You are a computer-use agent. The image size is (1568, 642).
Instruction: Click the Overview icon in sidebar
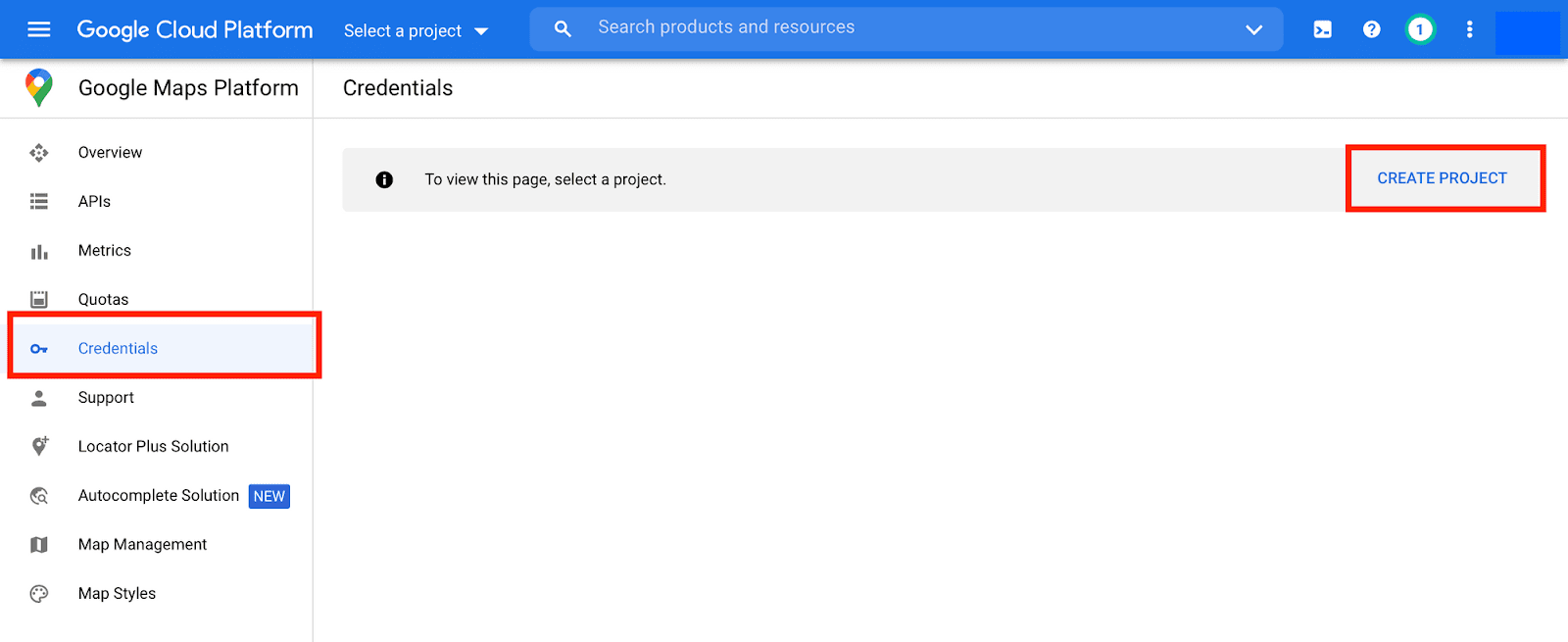(39, 152)
